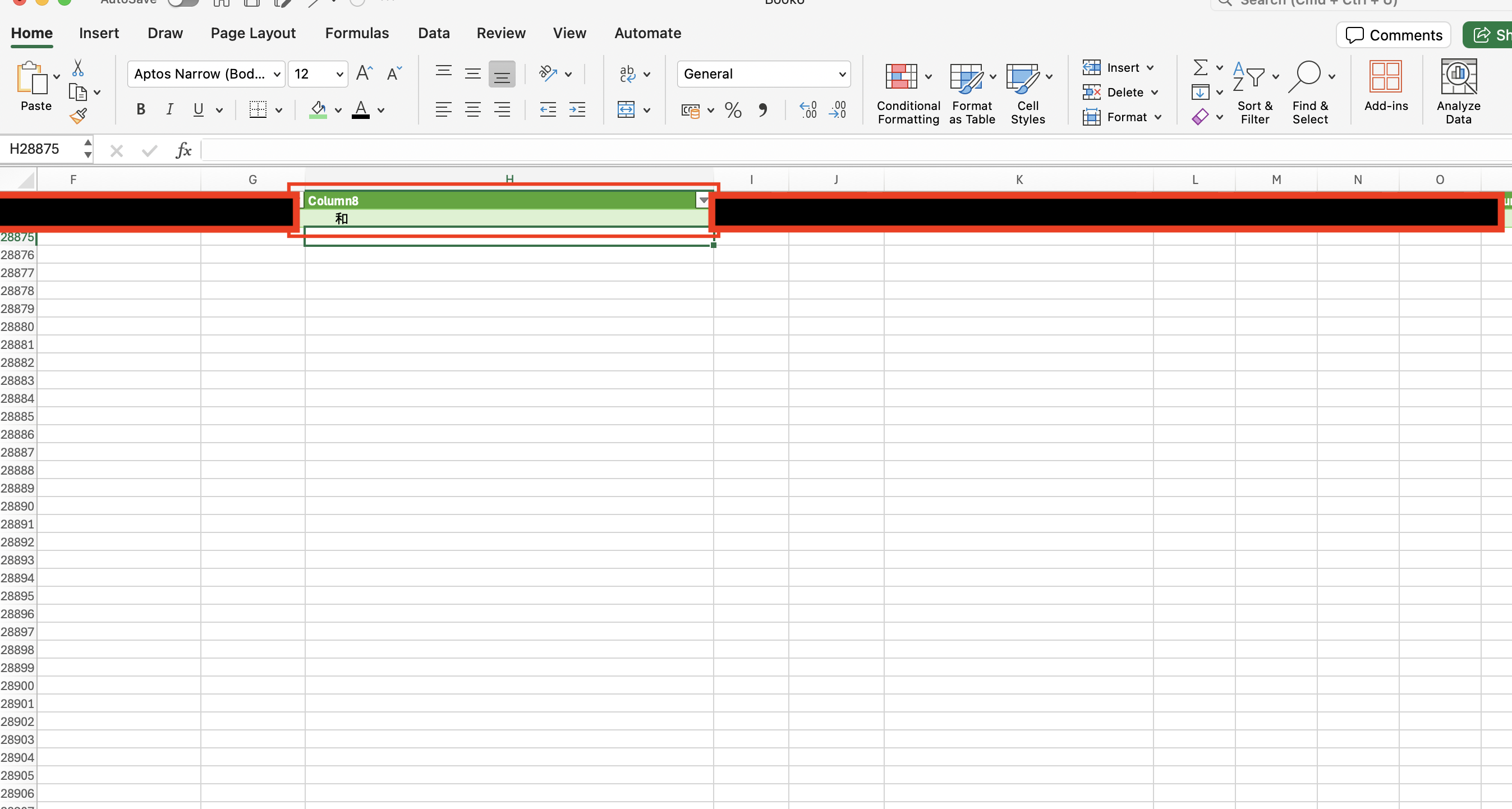The width and height of the screenshot is (1512, 809).
Task: Toggle the AutoSave switch
Action: pos(183,2)
